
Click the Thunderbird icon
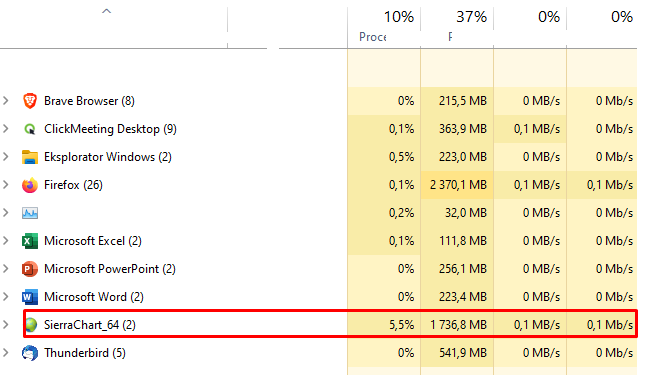(30, 353)
